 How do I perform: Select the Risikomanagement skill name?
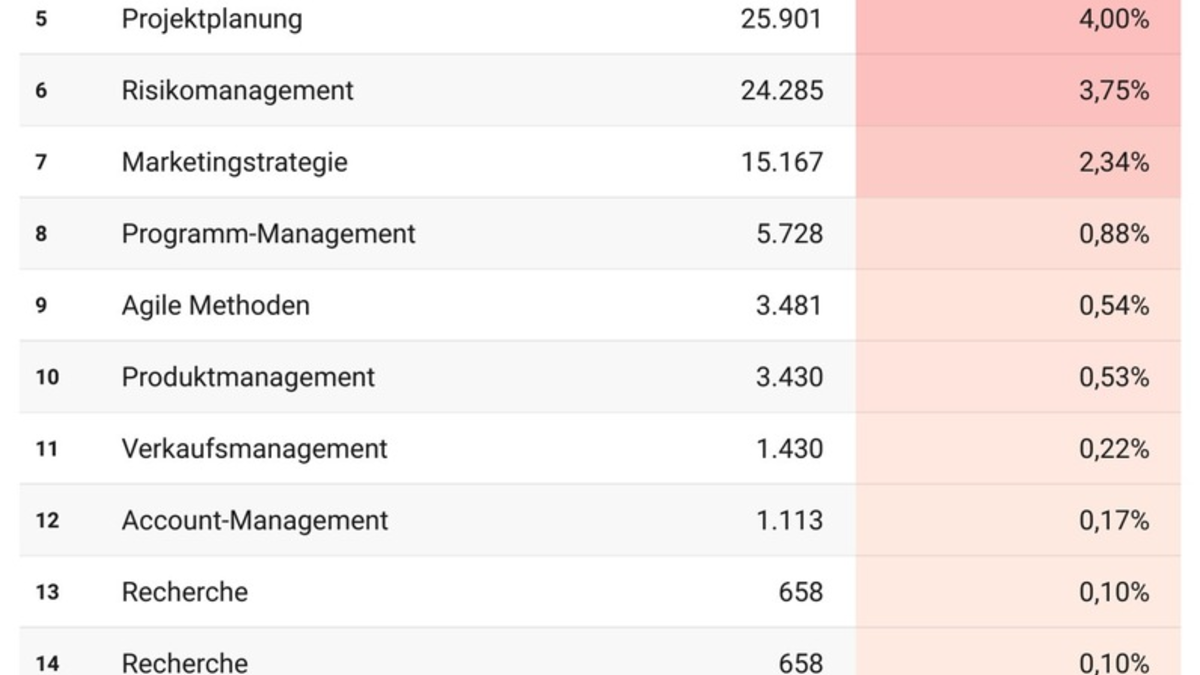click(237, 90)
